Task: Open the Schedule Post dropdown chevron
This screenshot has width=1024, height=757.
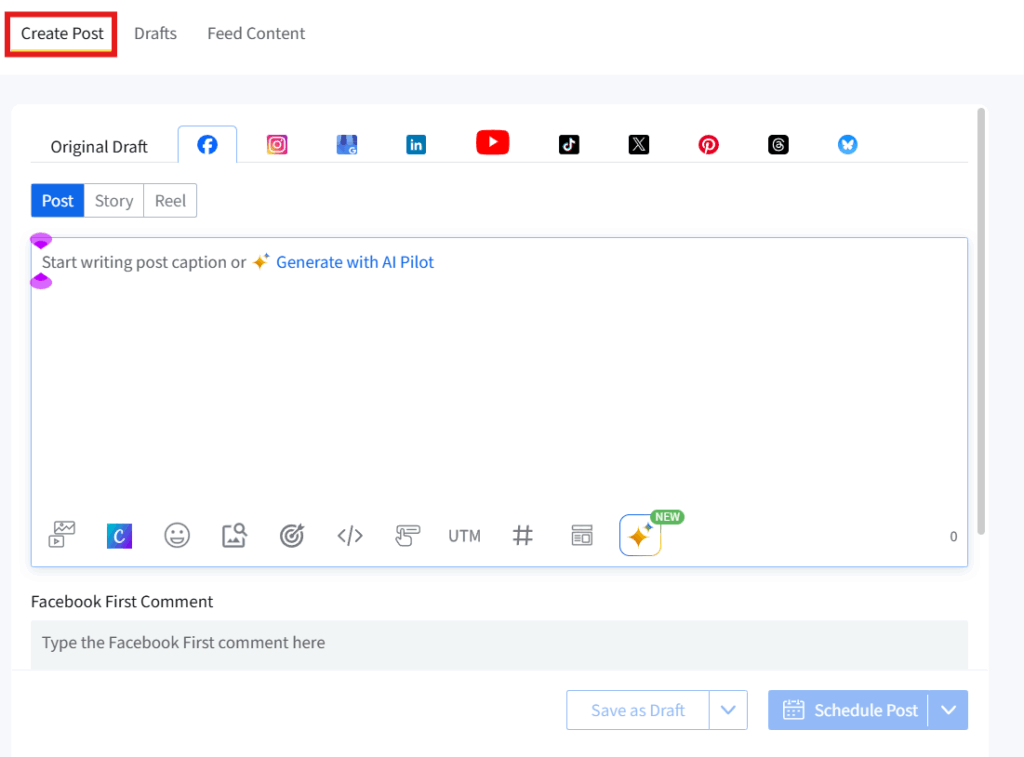Action: [948, 710]
